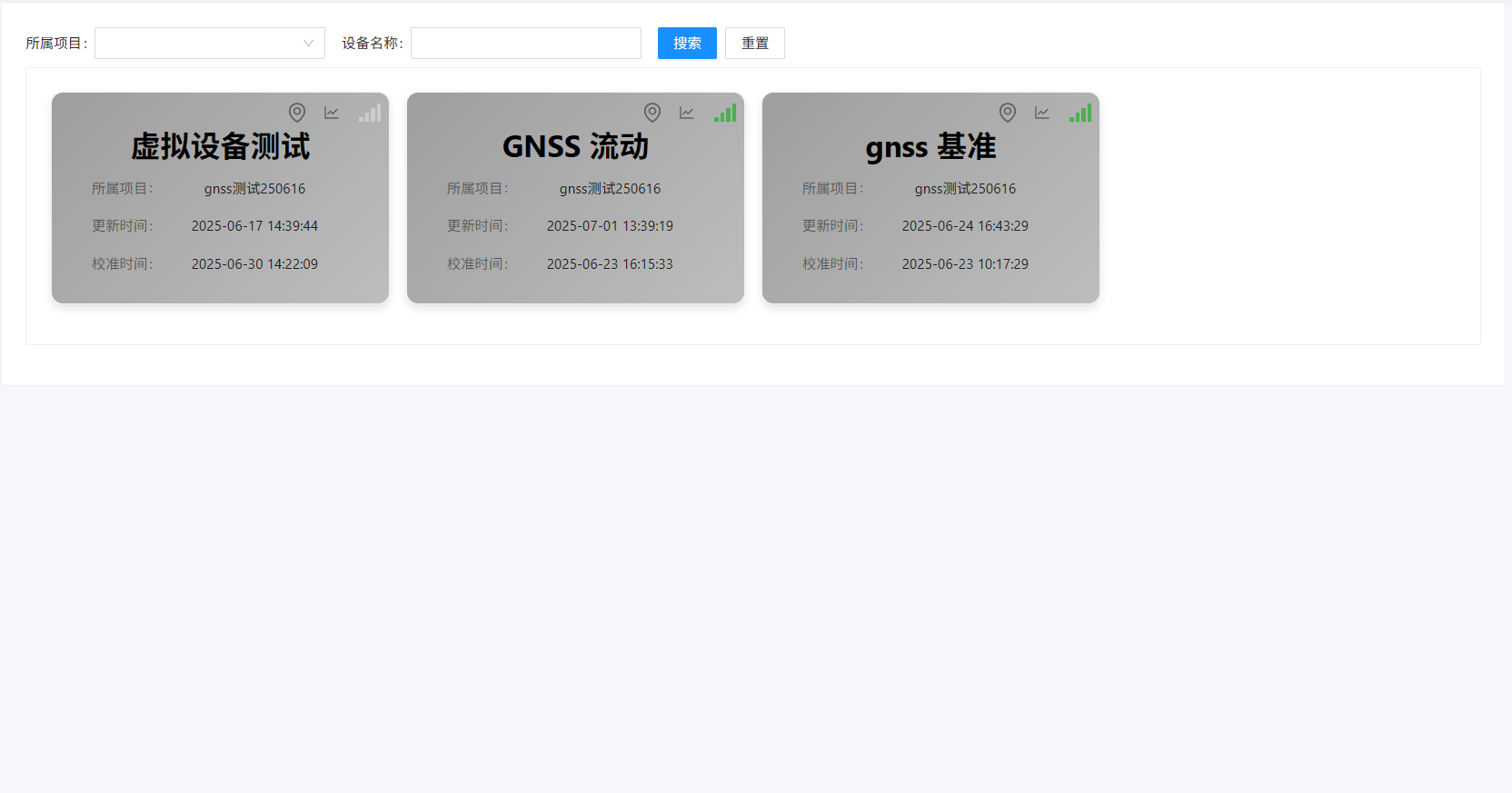Click green signal bars on gnss 基准 card
The image size is (1512, 793).
point(1080,113)
